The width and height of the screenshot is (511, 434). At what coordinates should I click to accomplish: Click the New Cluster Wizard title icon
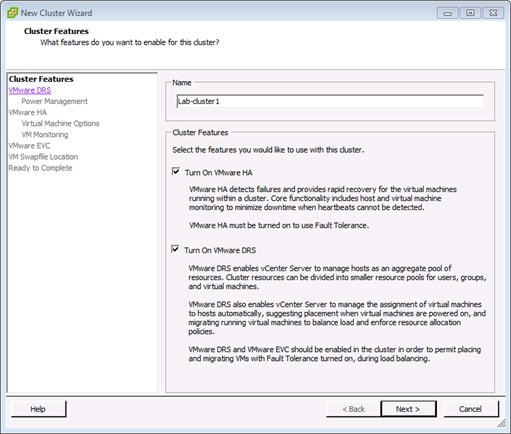click(13, 13)
